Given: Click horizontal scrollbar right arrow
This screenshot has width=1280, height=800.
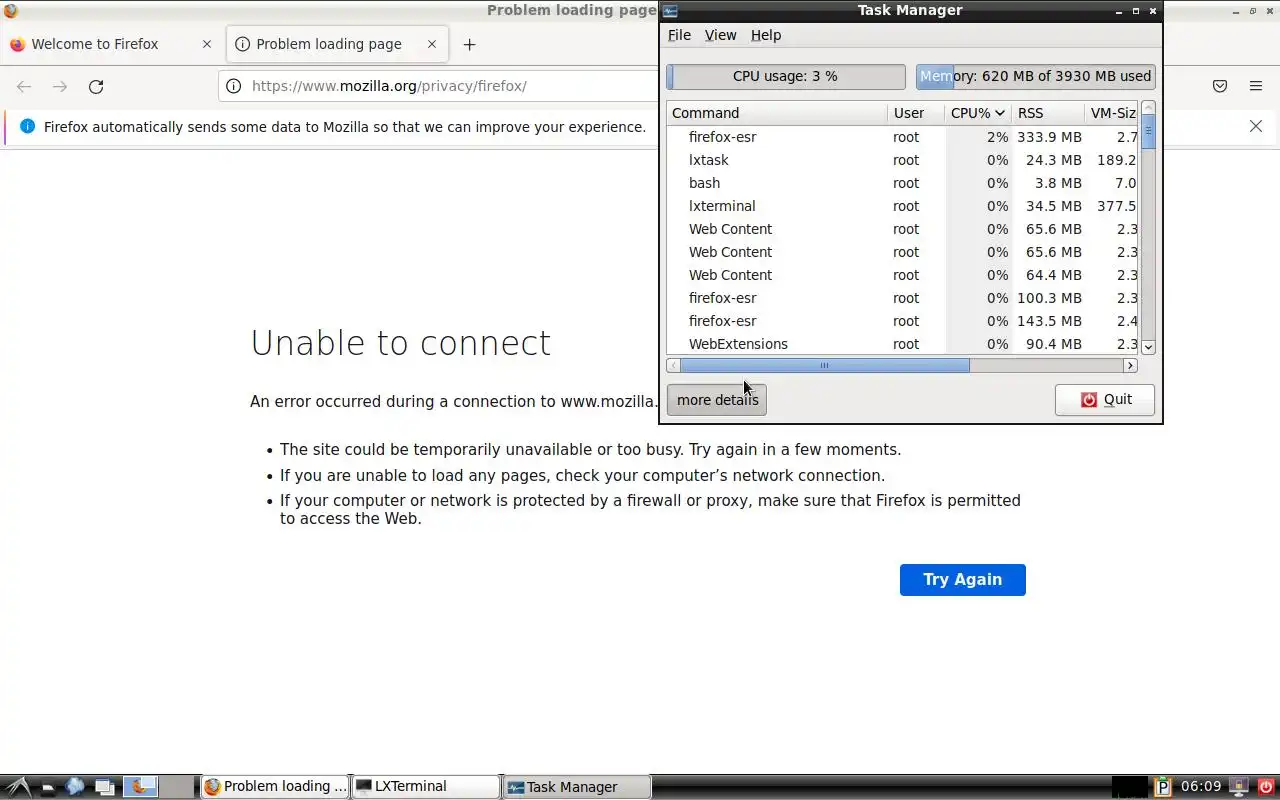Looking at the screenshot, I should point(1131,366).
